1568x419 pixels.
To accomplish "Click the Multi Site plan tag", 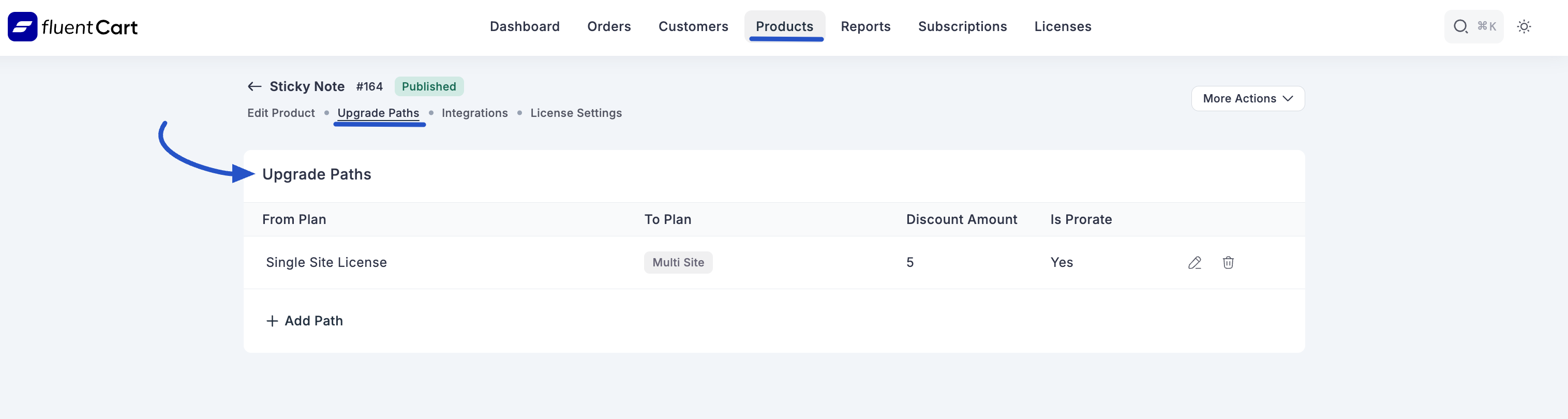I will [678, 262].
